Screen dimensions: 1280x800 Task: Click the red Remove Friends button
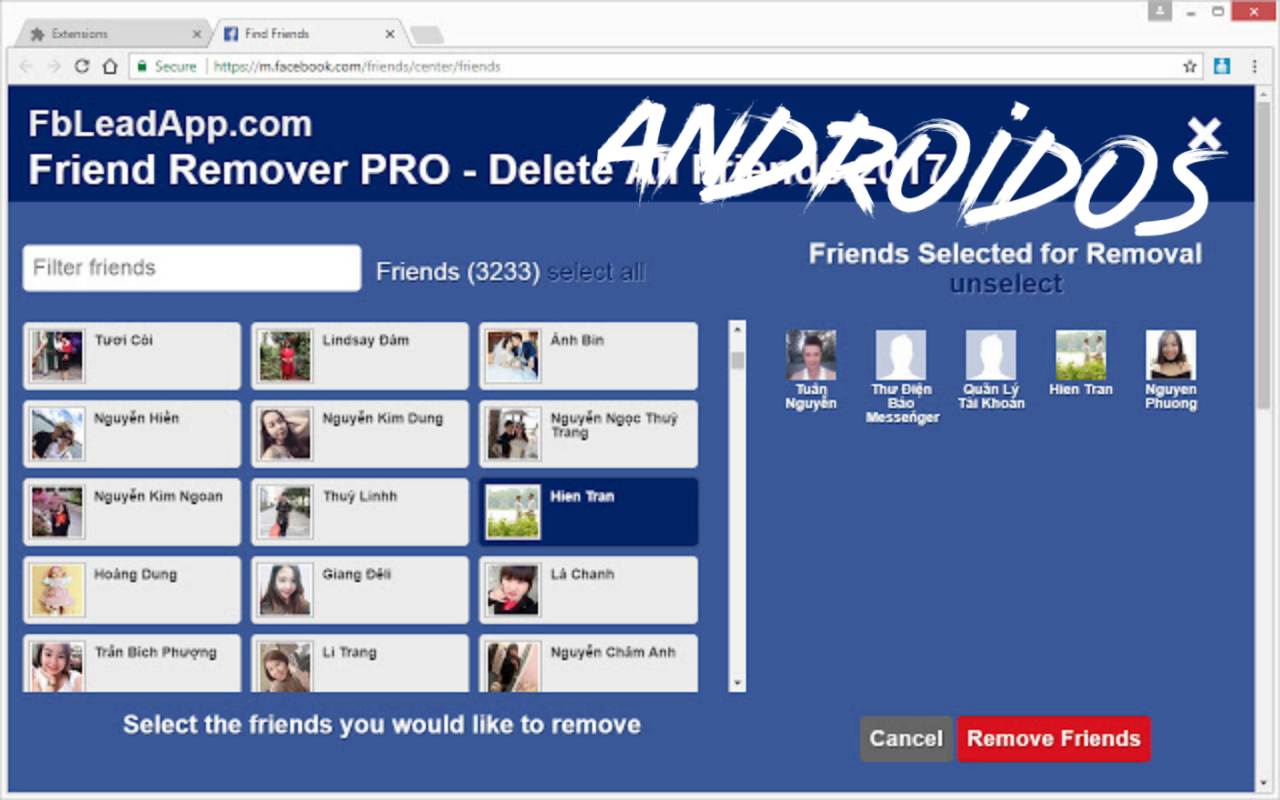coord(1054,739)
